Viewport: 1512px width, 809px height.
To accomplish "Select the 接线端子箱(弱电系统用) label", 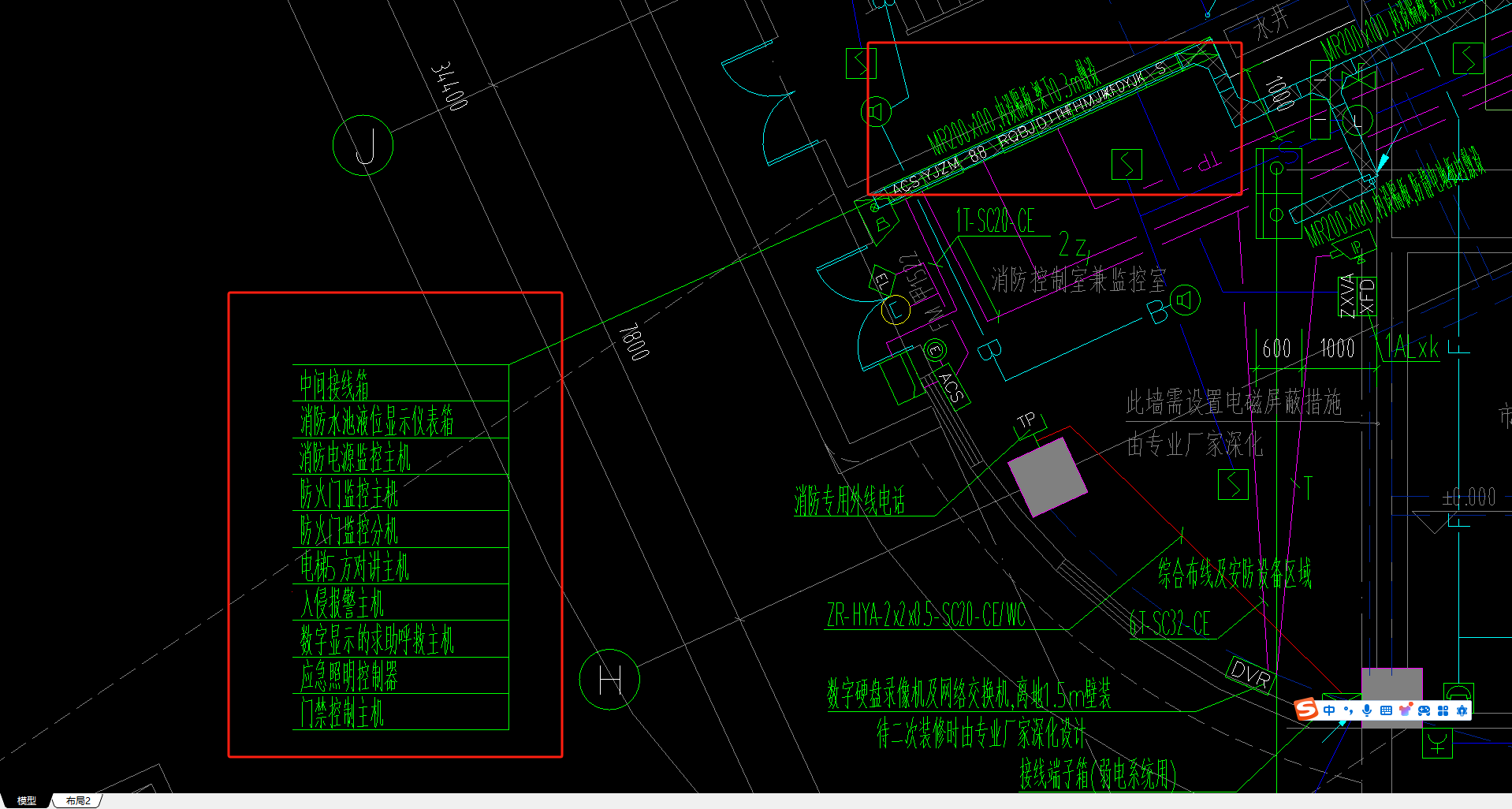I will tap(1098, 774).
